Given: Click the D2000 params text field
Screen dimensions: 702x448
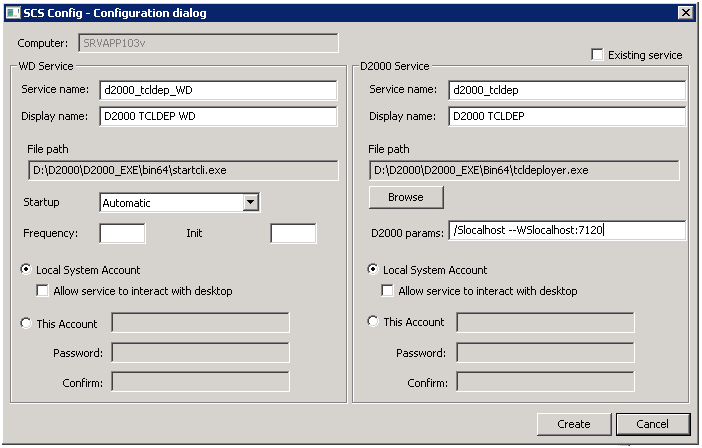Looking at the screenshot, I should 567,231.
